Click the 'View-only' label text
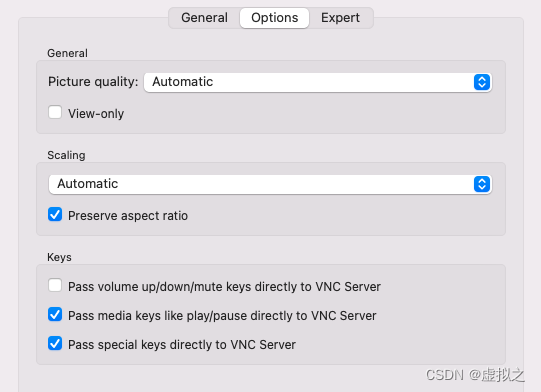541x392 pixels. click(96, 114)
